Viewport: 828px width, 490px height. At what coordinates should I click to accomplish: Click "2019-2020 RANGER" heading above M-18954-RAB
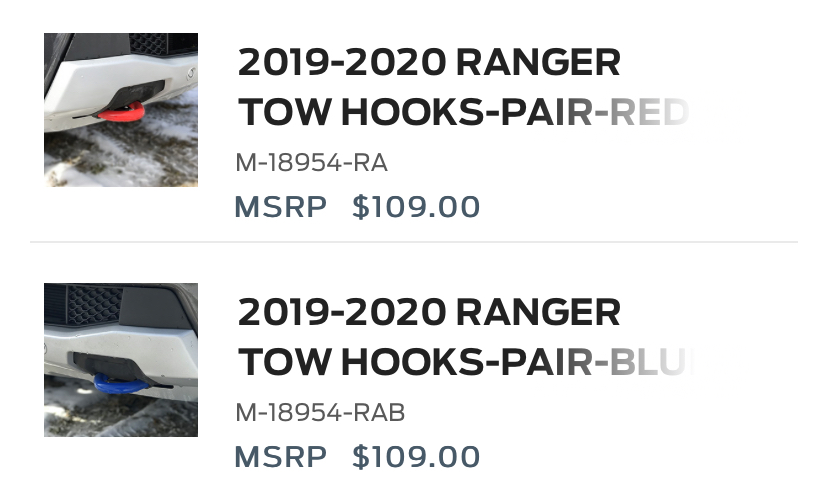pos(429,312)
